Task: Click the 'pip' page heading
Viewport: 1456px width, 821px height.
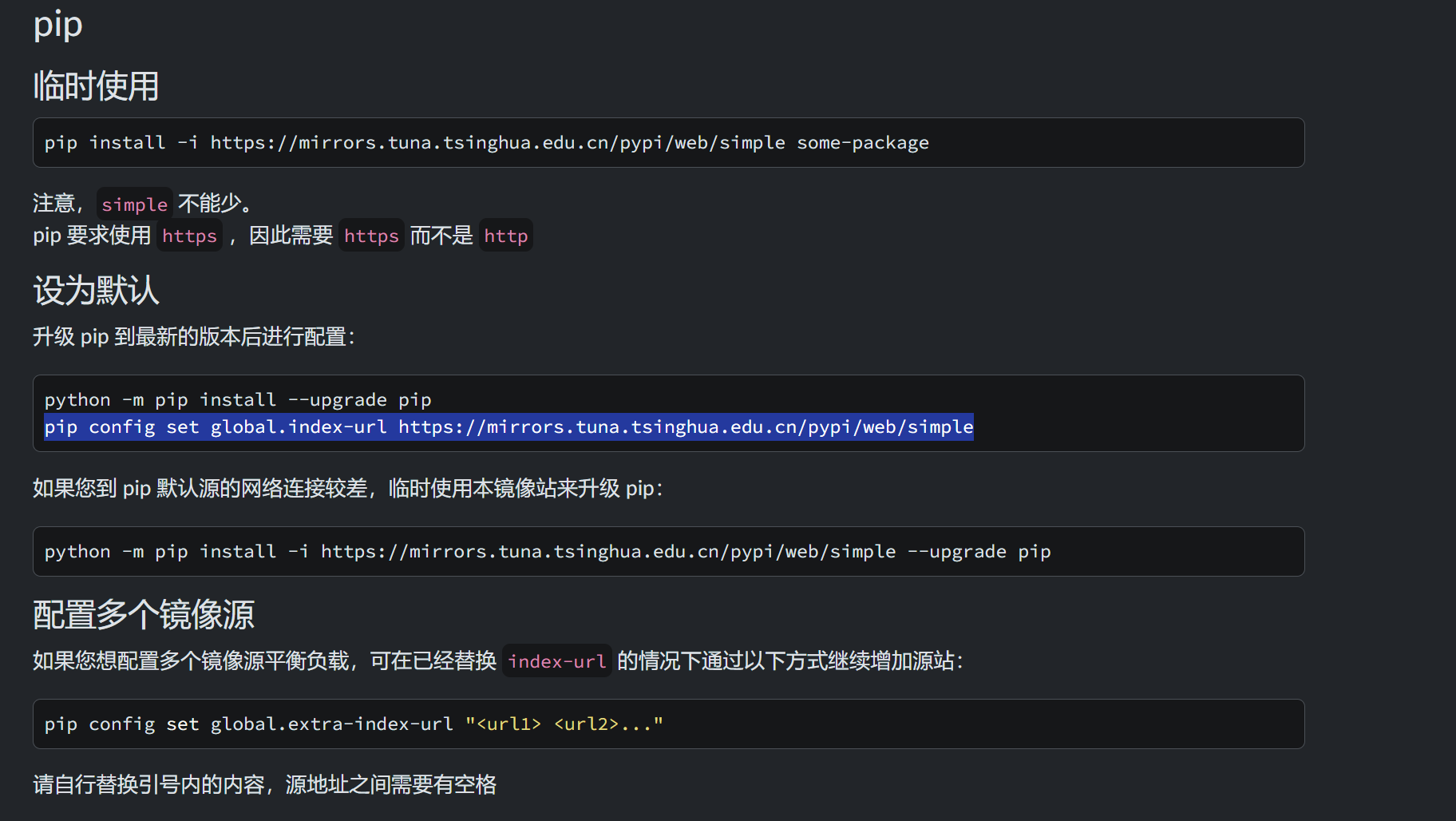Action: coord(57,26)
